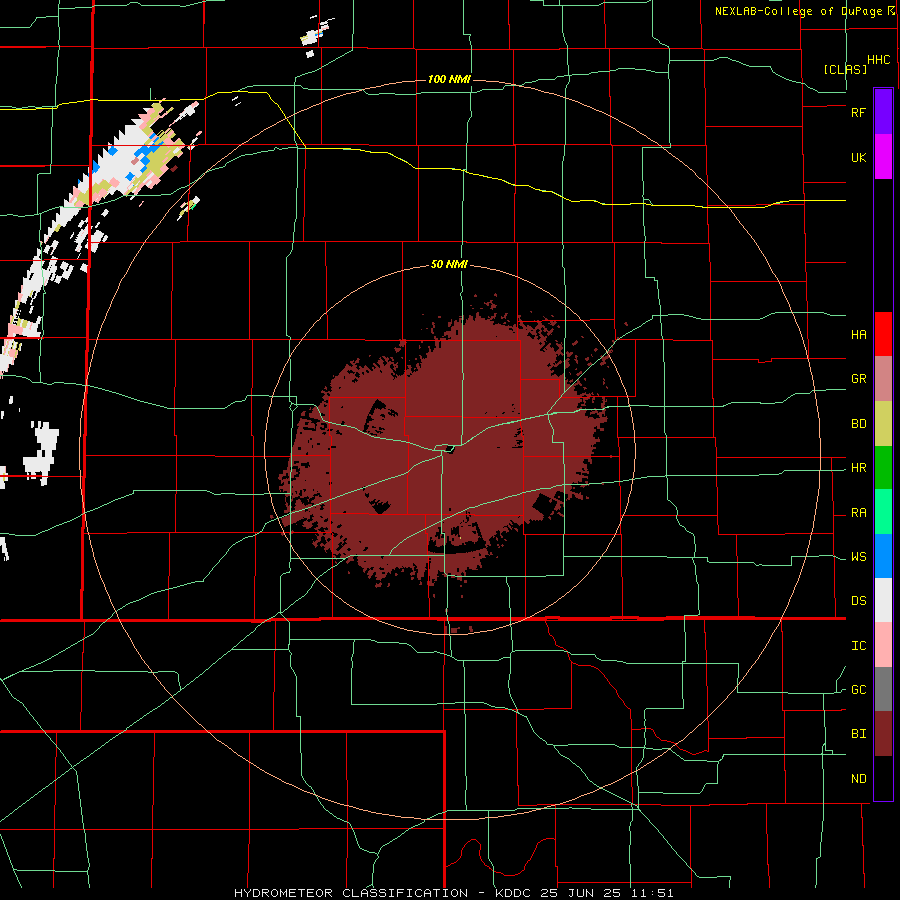Click the BI legend label
900x900 pixels.
pos(858,734)
